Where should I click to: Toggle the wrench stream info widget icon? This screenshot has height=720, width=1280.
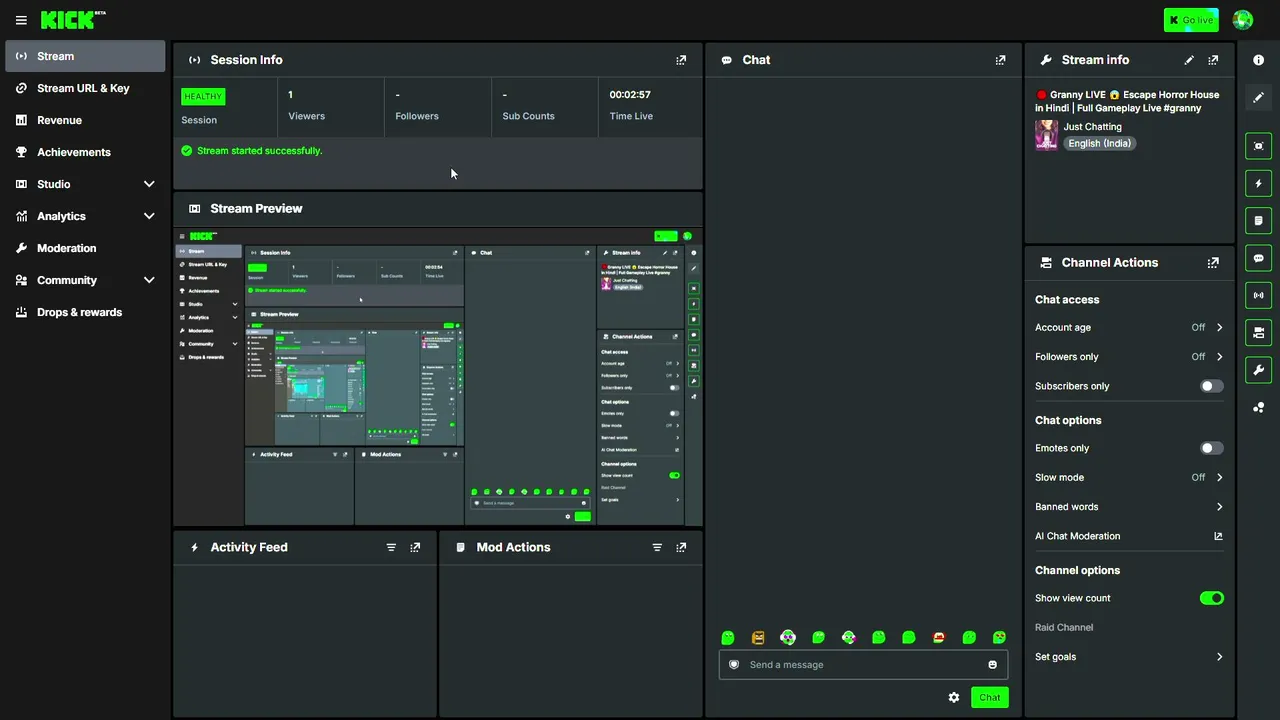click(x=1259, y=370)
